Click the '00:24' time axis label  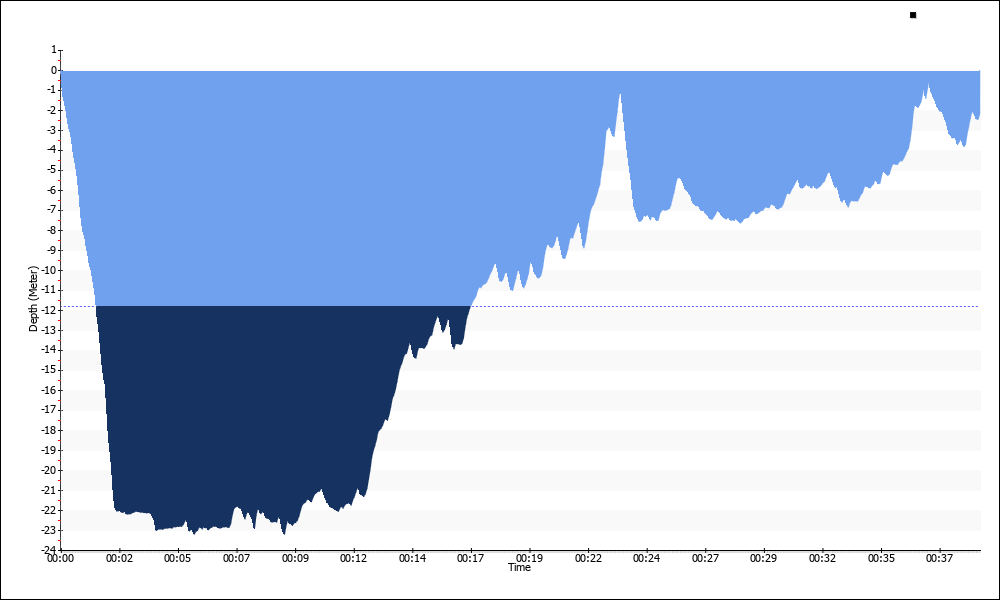click(x=647, y=559)
